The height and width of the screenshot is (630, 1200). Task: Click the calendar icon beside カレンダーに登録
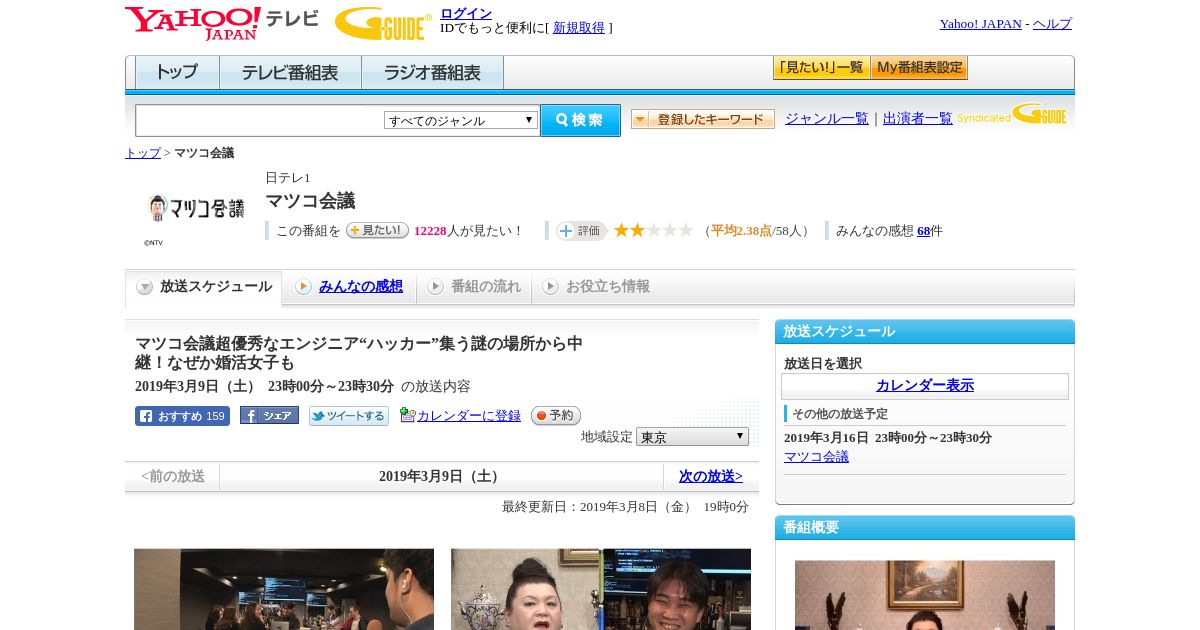coord(407,415)
